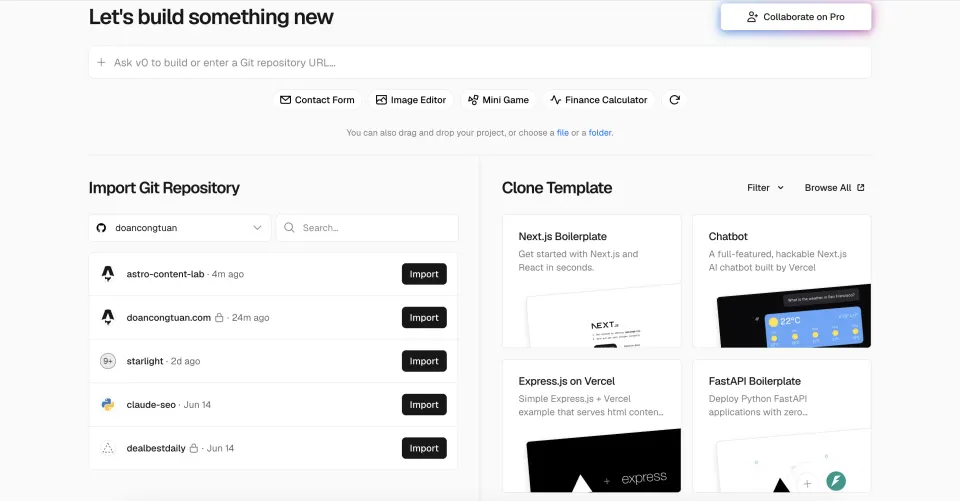Import the starlight repository

coord(424,361)
